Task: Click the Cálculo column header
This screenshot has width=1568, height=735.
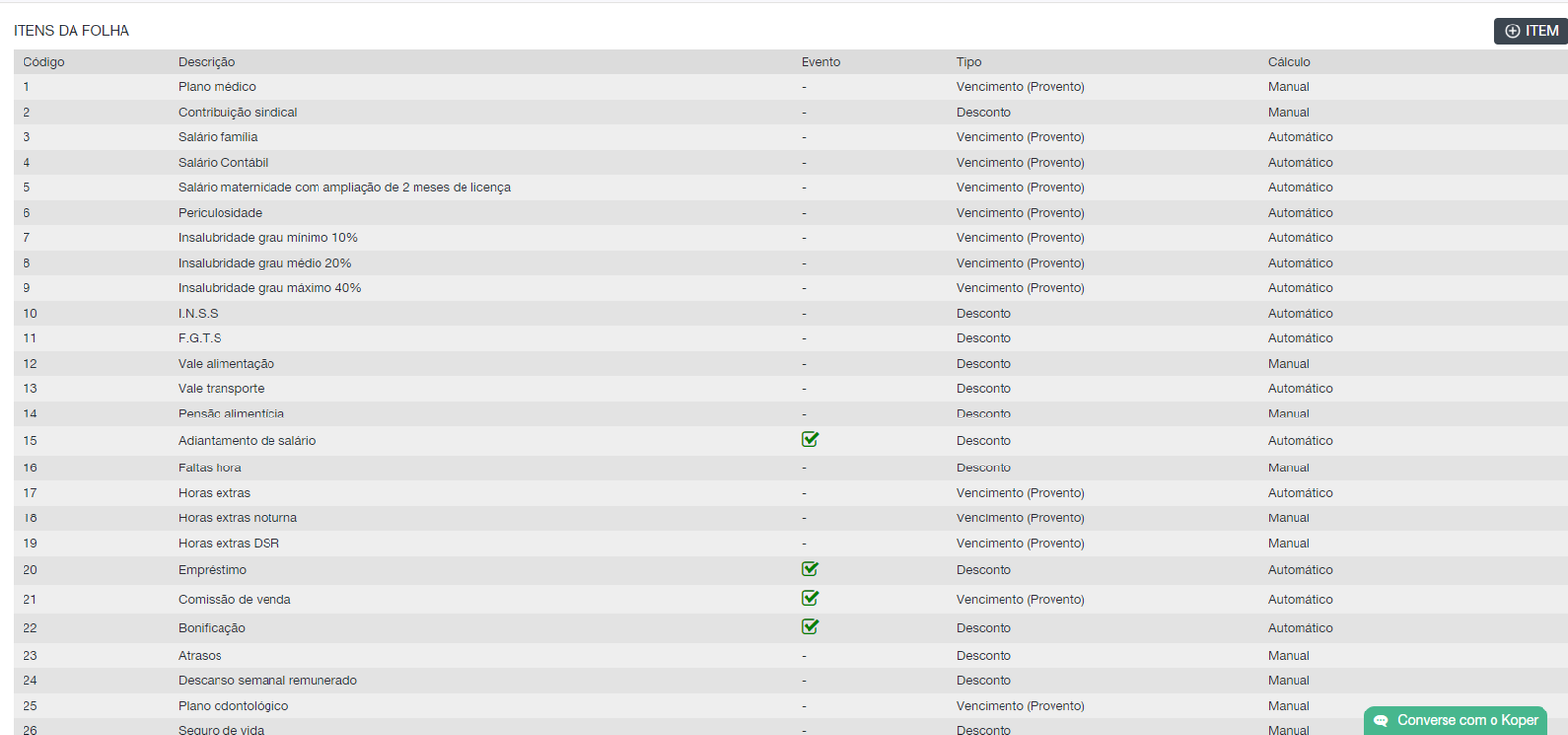Action: point(1289,62)
